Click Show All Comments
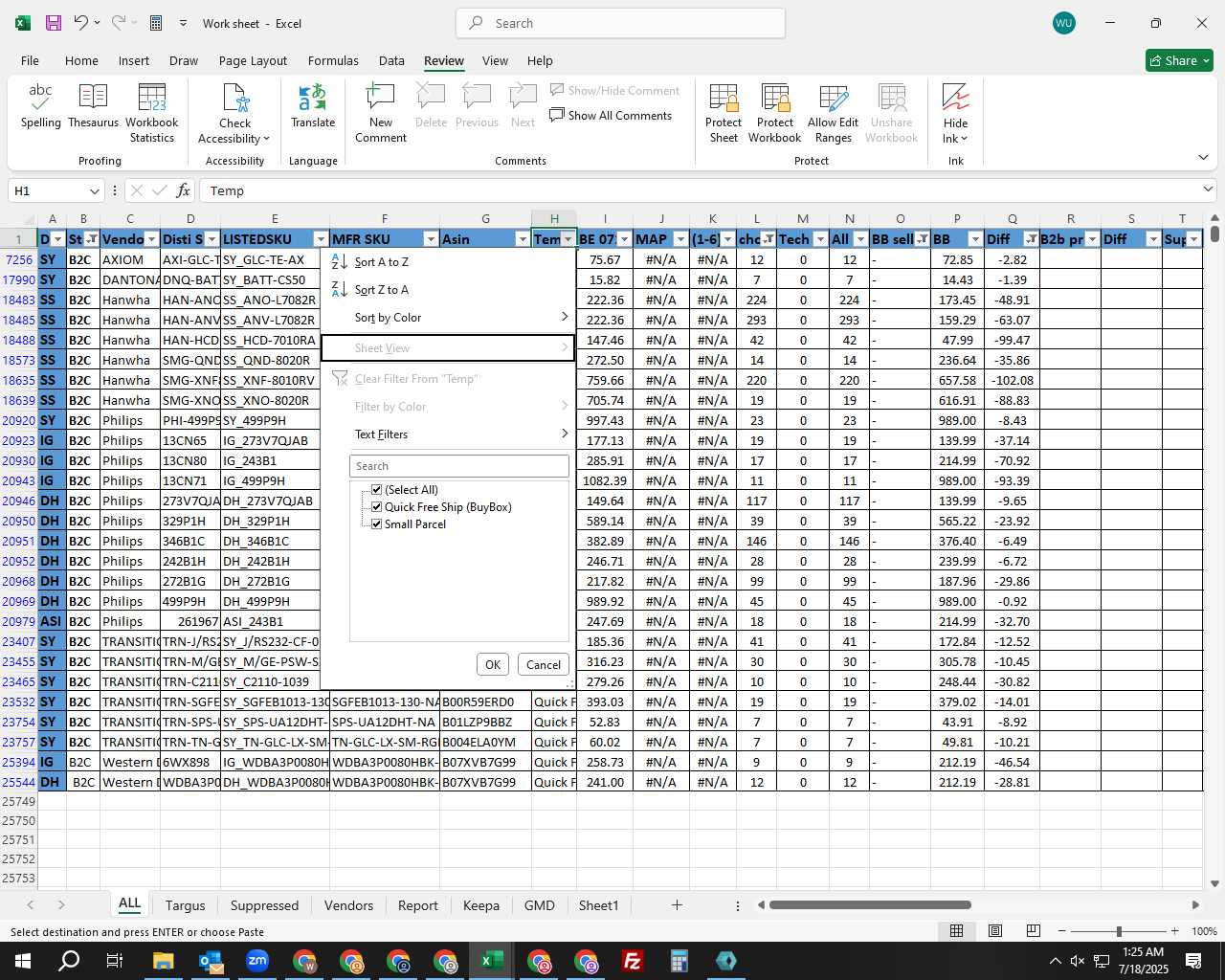 coord(611,116)
